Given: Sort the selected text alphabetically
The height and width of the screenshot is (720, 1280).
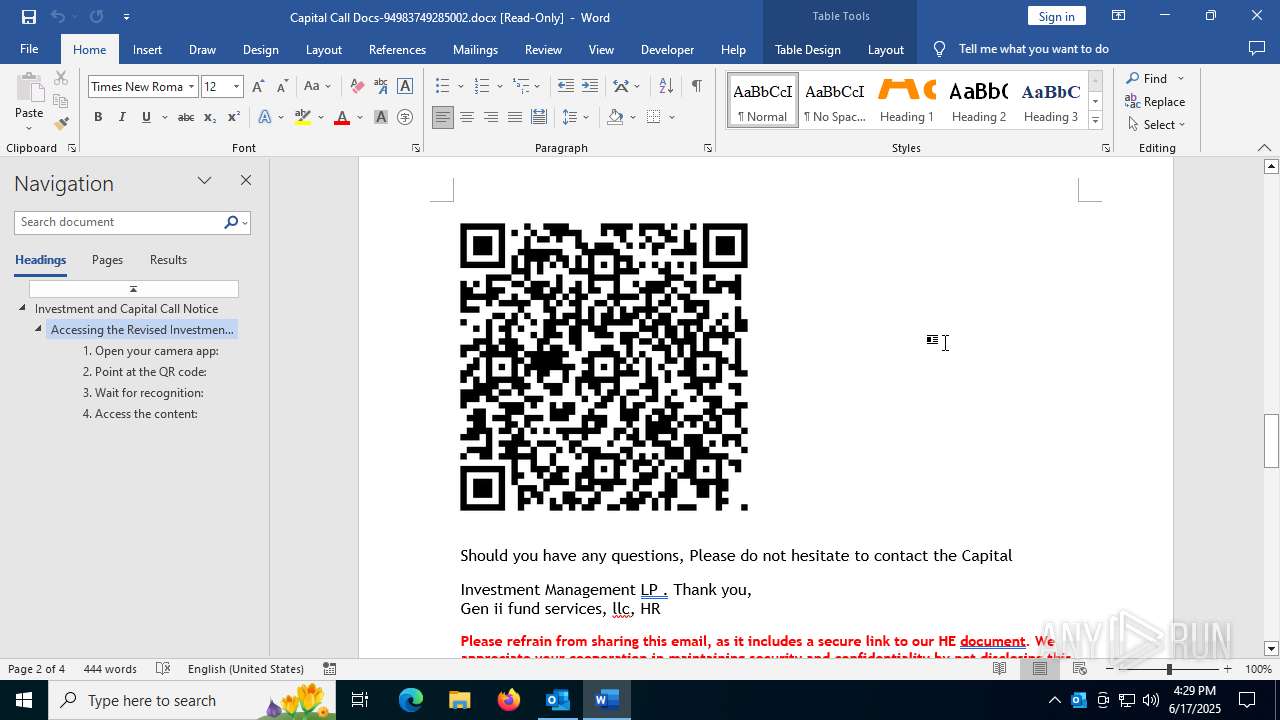Looking at the screenshot, I should click(666, 86).
